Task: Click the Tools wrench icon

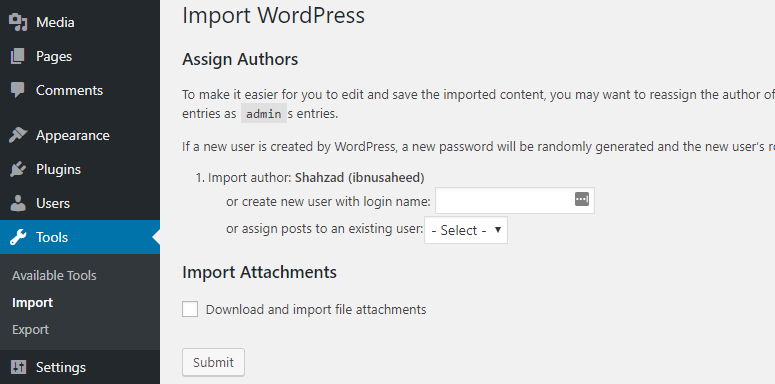Action: click(x=18, y=237)
